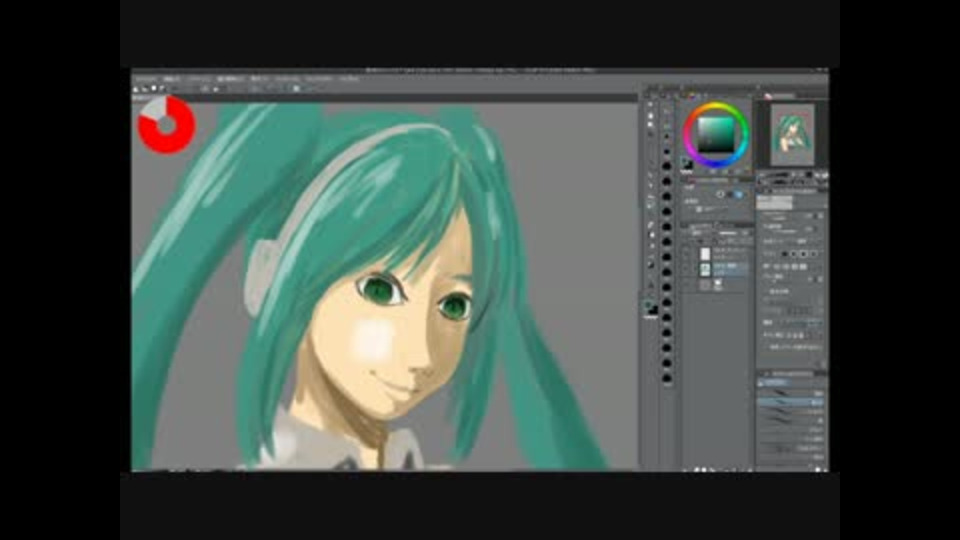Open the Navigator palette tab with pink icon
The height and width of the screenshot is (540, 960).
779,96
